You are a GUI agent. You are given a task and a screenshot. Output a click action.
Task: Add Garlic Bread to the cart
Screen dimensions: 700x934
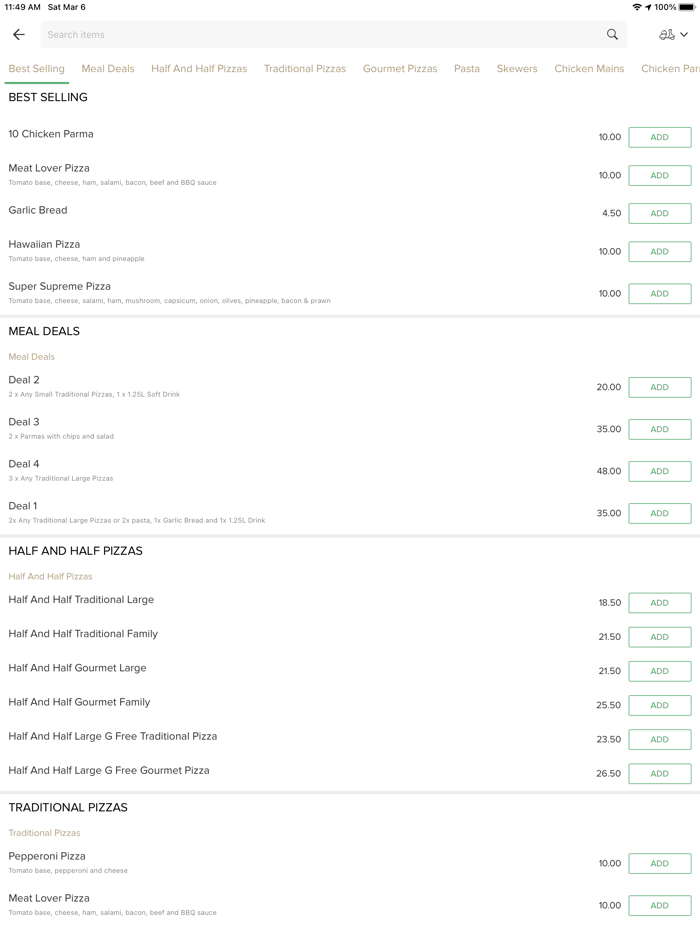click(659, 213)
